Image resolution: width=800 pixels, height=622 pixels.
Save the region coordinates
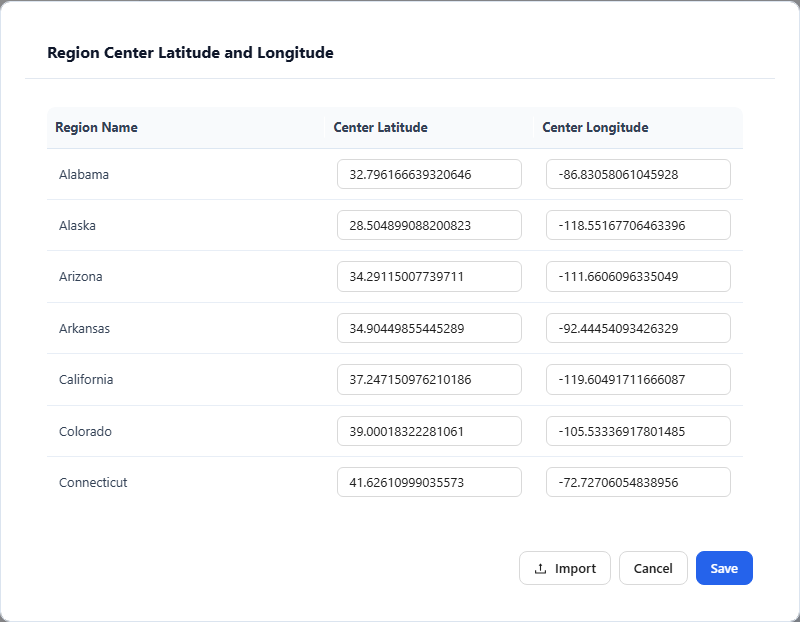click(724, 568)
